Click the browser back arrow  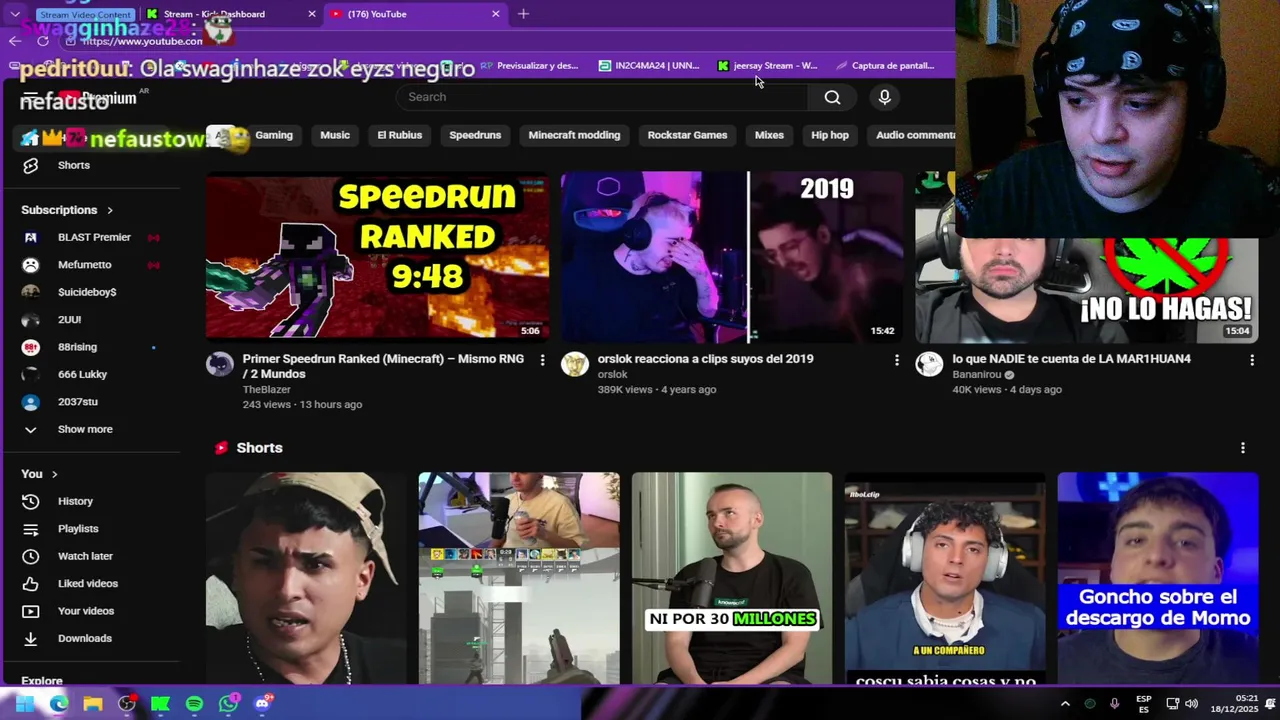click(x=14, y=41)
